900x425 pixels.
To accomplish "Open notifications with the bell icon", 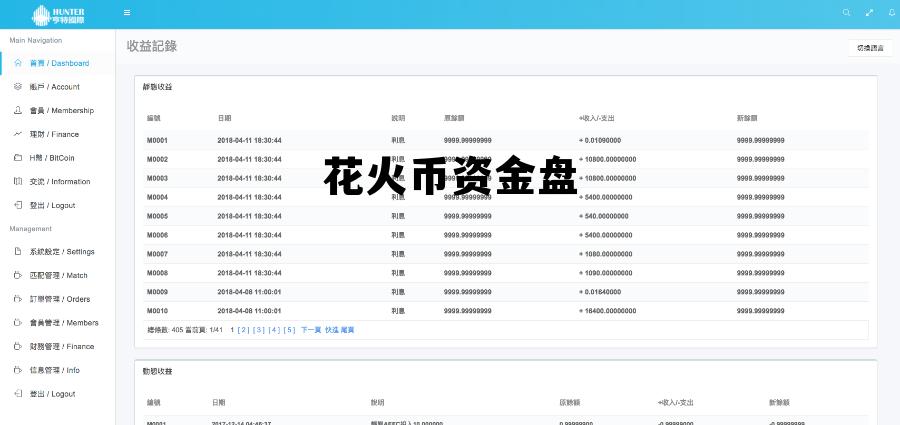I will click(891, 13).
